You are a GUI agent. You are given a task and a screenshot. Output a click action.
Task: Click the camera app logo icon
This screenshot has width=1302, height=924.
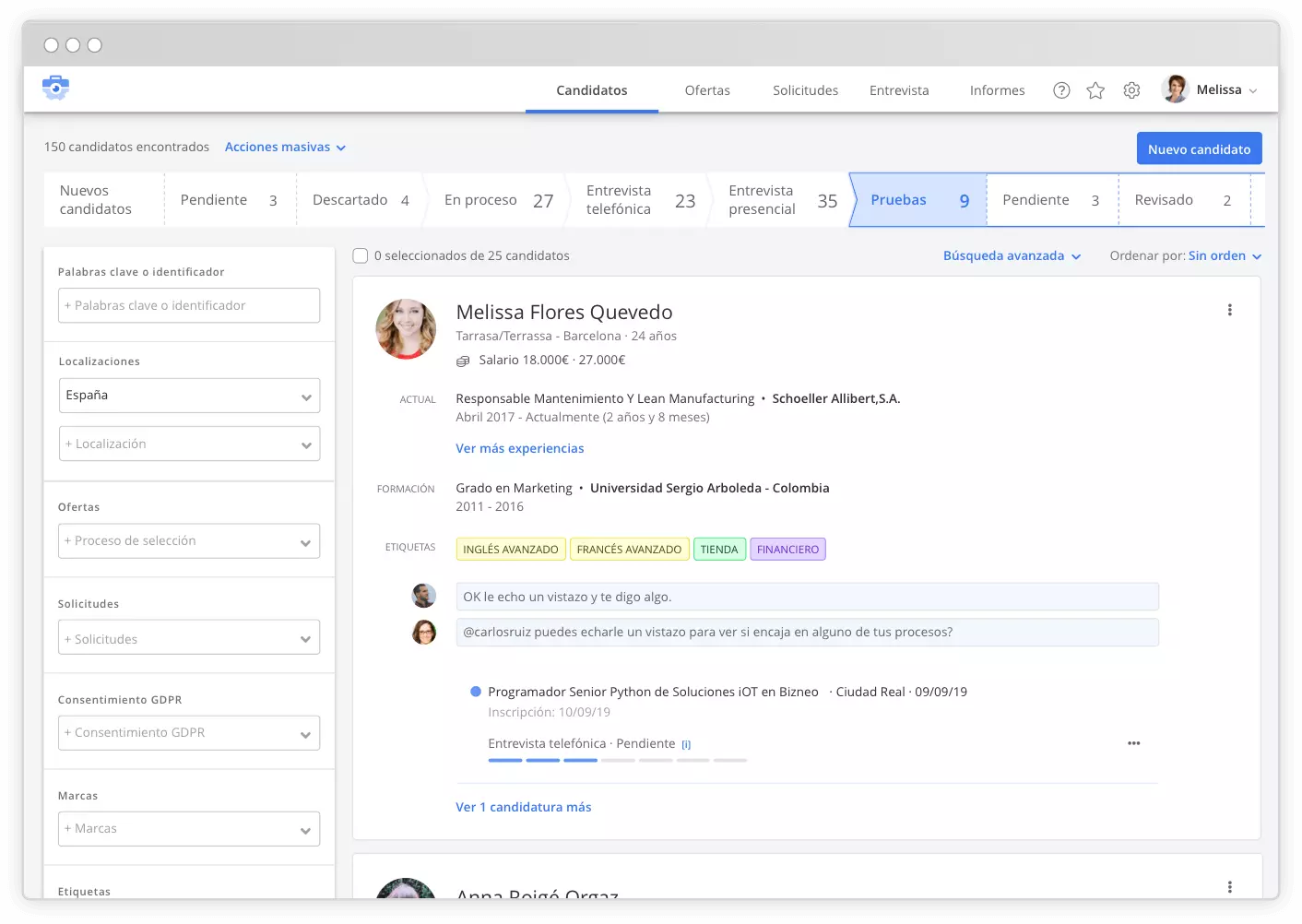(x=55, y=88)
